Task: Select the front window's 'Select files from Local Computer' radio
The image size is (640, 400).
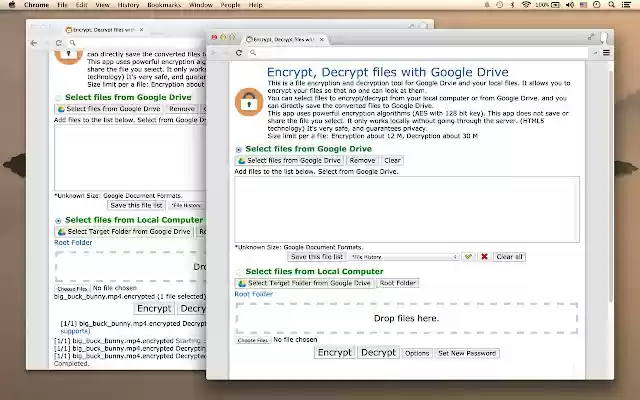Action: tap(239, 272)
